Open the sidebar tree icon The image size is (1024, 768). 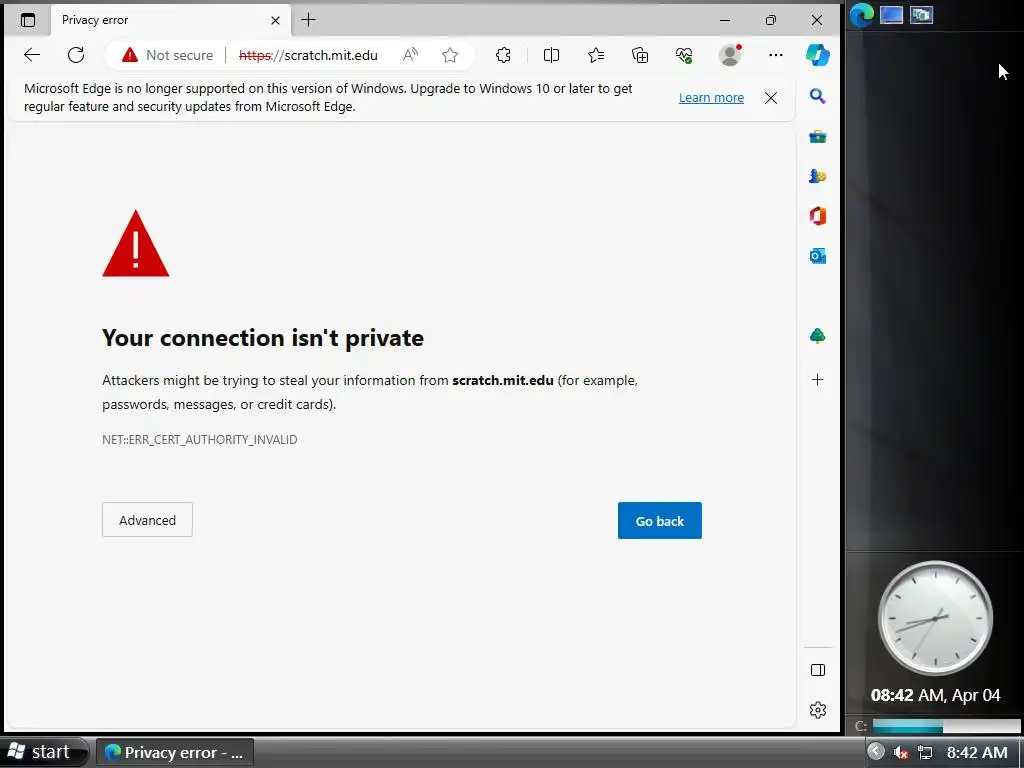(818, 336)
